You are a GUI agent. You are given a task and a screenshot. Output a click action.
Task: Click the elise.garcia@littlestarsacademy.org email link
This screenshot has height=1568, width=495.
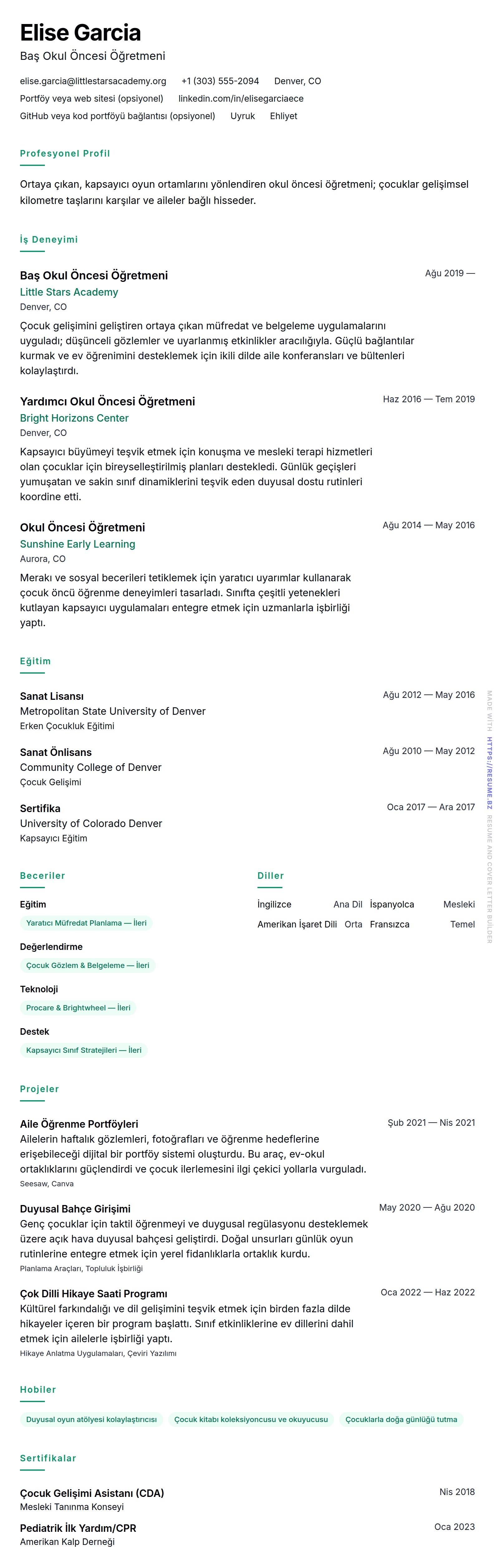coord(93,81)
